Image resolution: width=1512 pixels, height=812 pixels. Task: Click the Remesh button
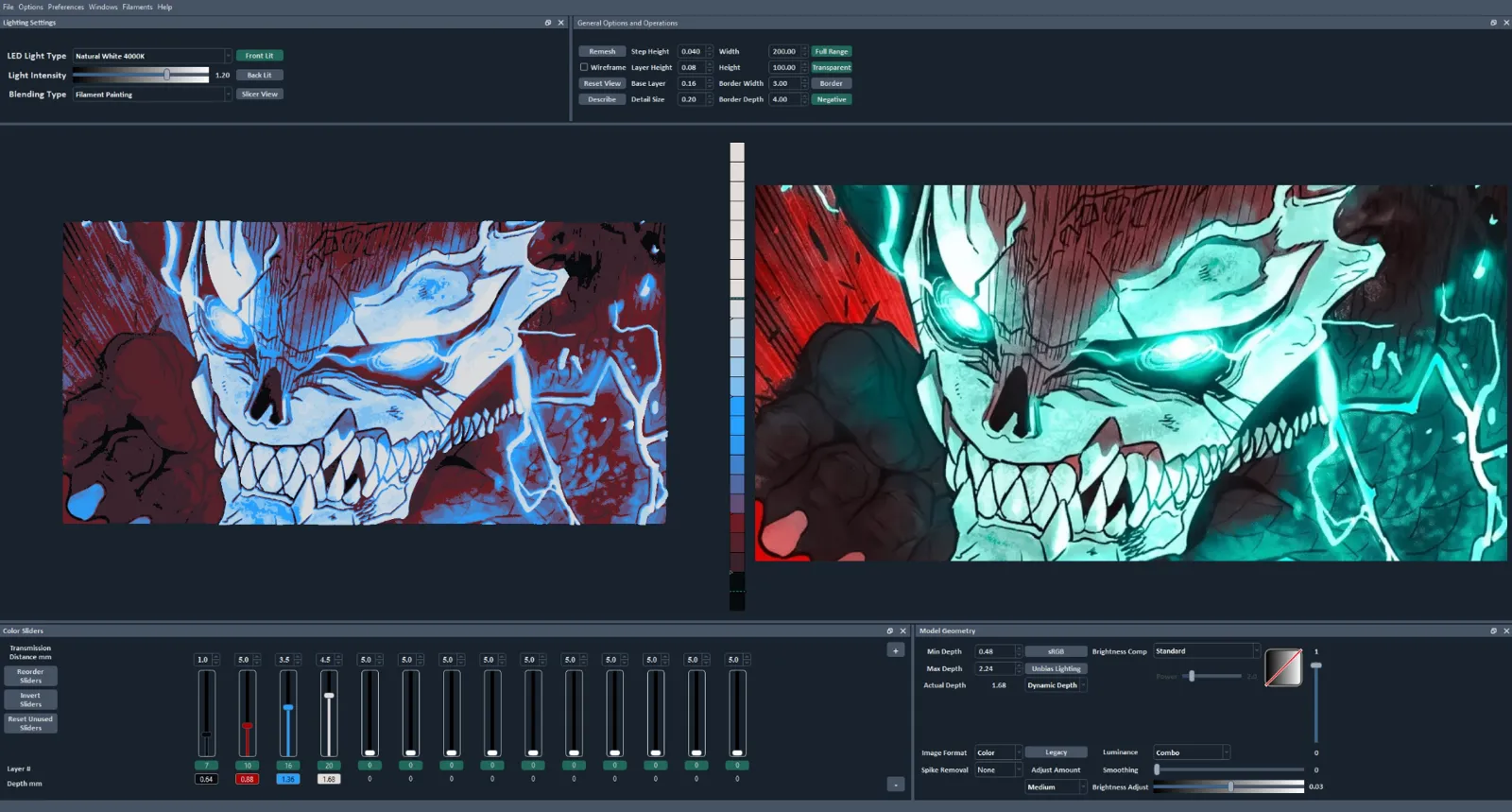pos(602,51)
